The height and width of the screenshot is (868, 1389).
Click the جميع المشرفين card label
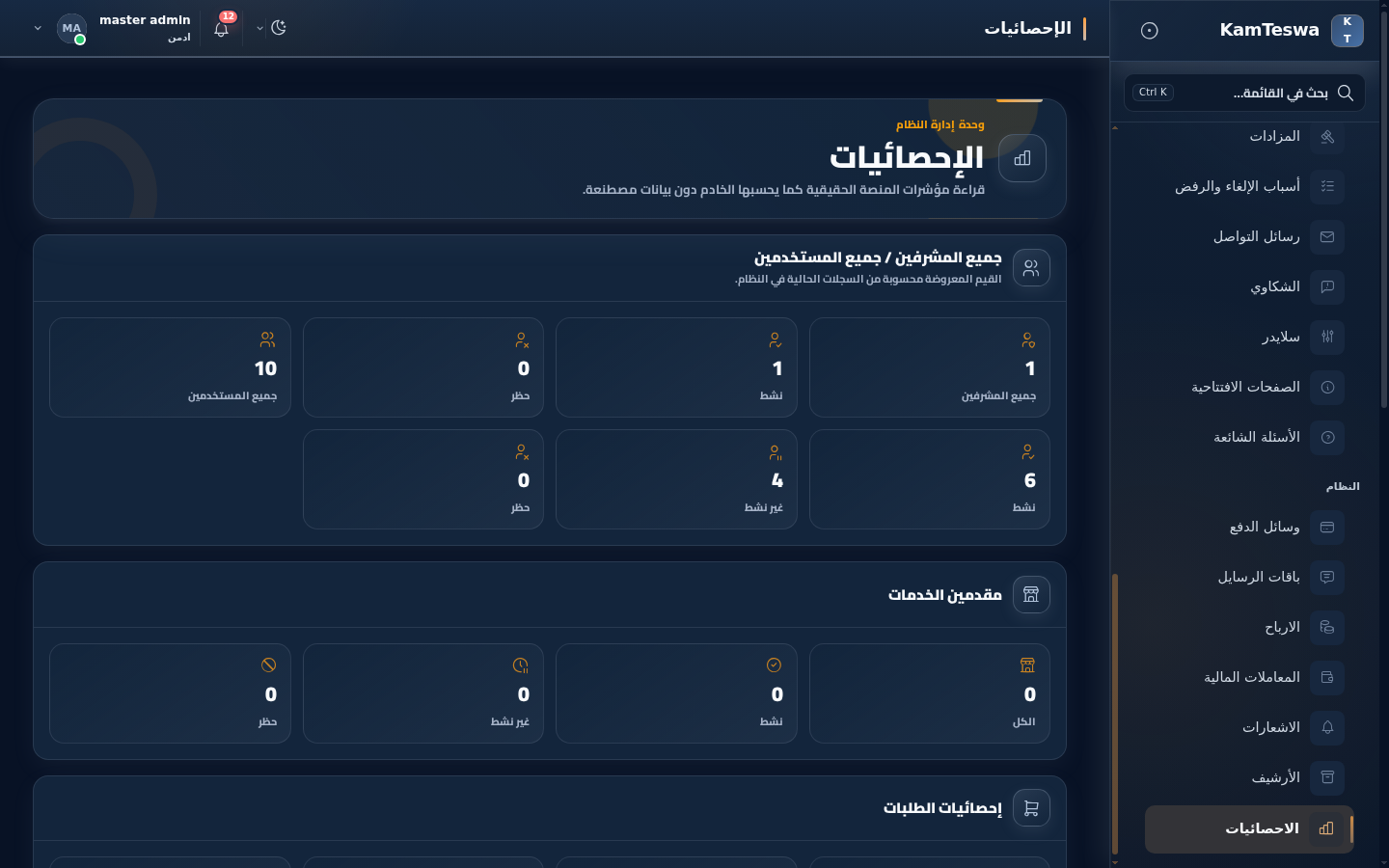click(x=998, y=396)
